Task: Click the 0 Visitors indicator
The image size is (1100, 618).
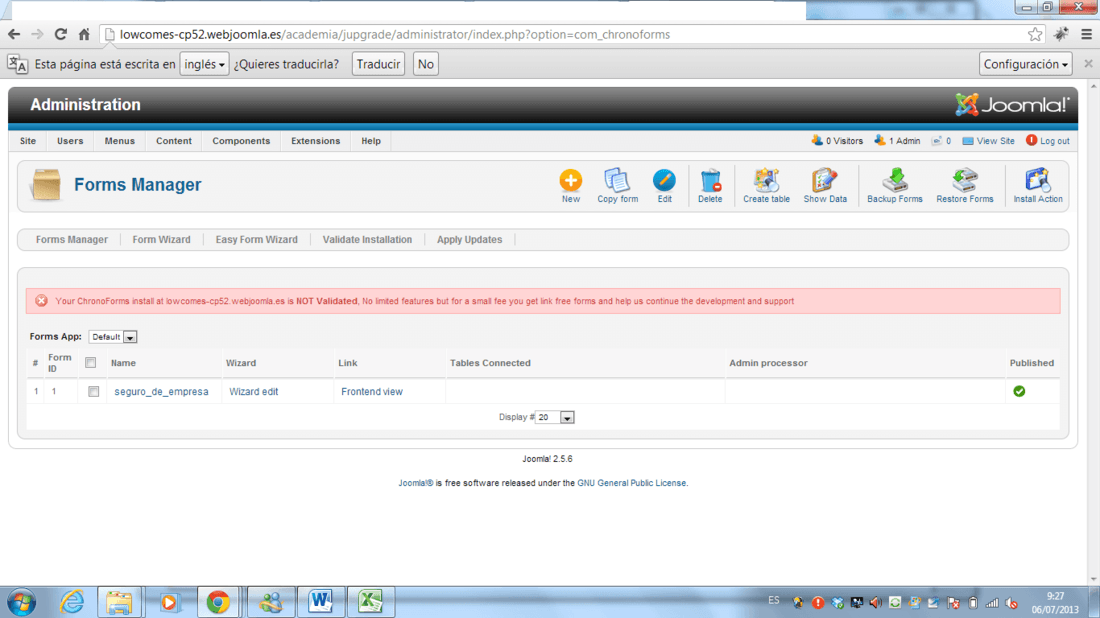Action: [837, 141]
